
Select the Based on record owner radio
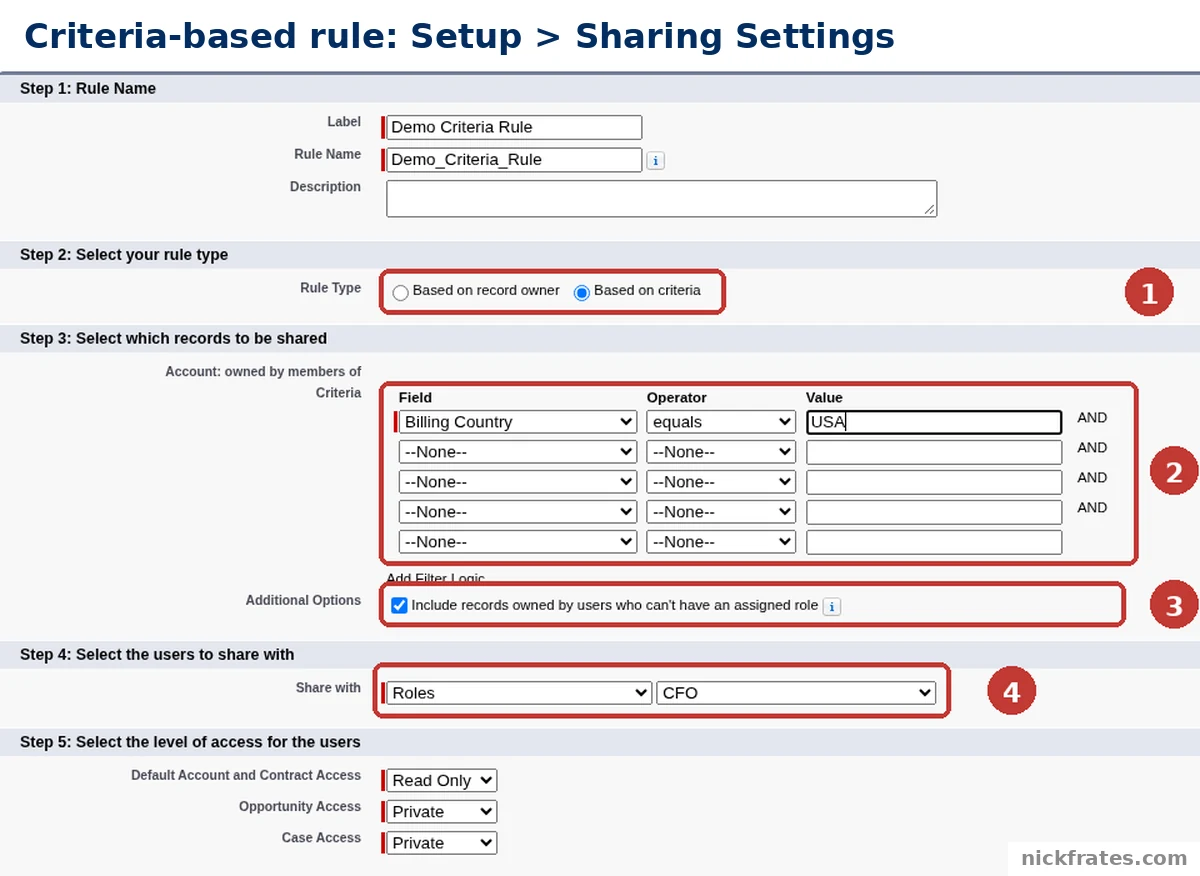click(x=400, y=293)
